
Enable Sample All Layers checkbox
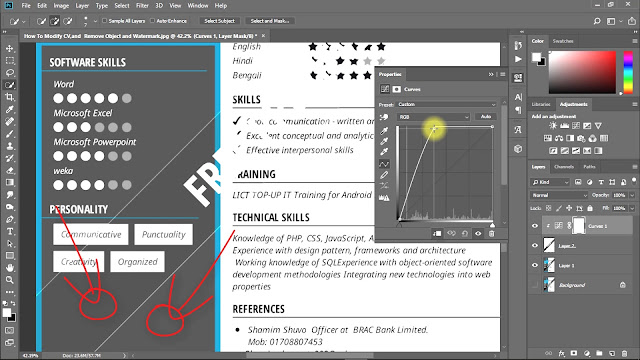pos(104,21)
